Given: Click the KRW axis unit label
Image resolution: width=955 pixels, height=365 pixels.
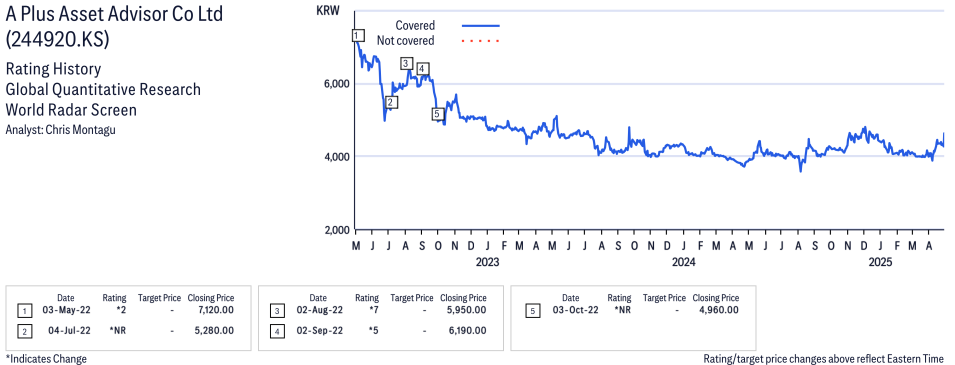Looking at the screenshot, I should pyautogui.click(x=328, y=10).
